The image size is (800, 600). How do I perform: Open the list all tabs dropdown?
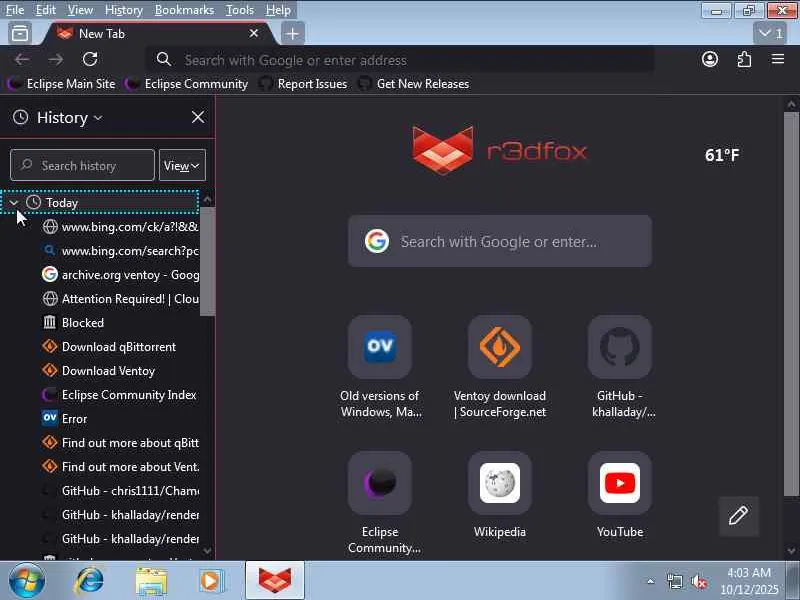click(x=770, y=33)
